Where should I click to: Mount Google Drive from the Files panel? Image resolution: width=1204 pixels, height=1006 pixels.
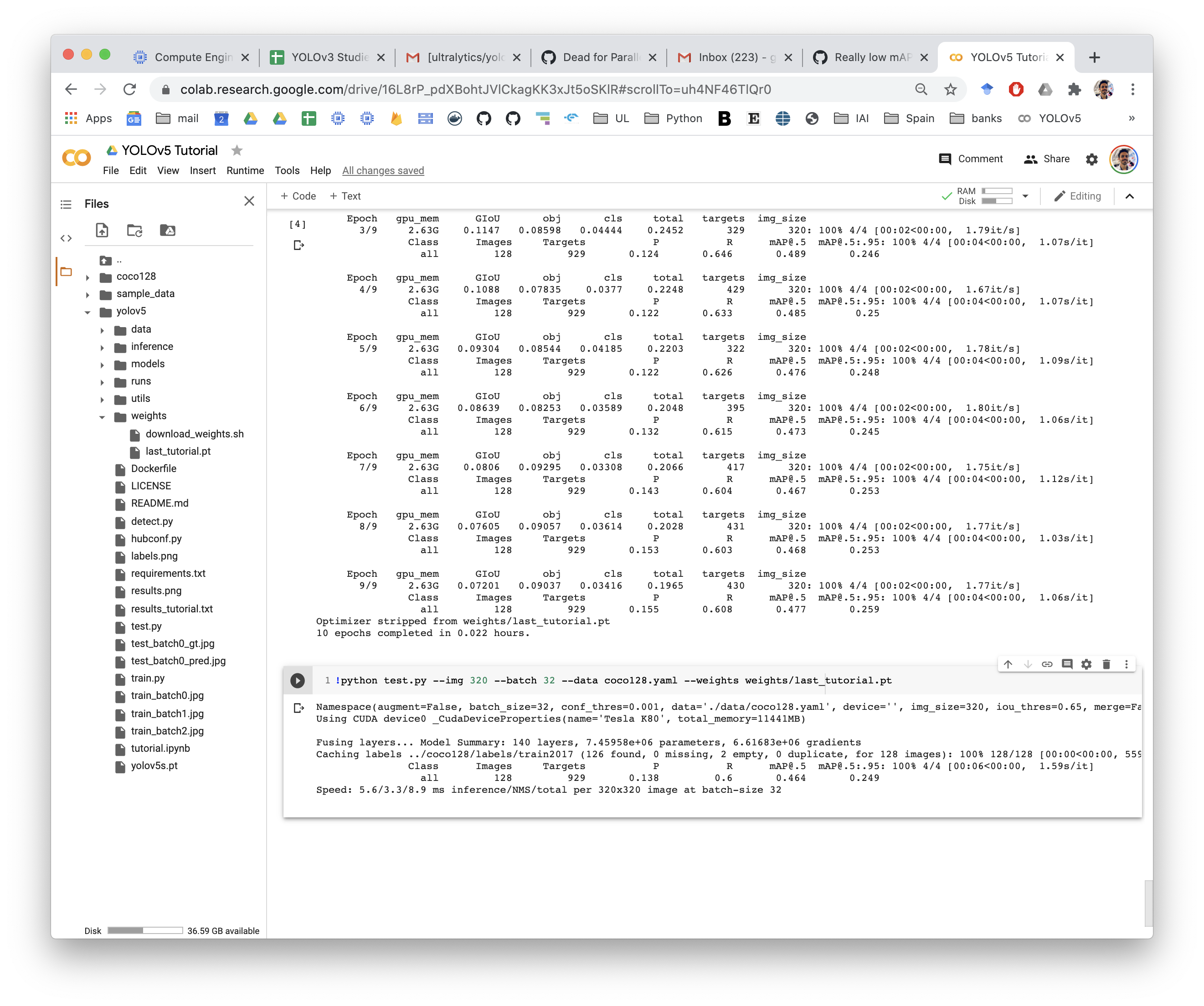click(168, 231)
